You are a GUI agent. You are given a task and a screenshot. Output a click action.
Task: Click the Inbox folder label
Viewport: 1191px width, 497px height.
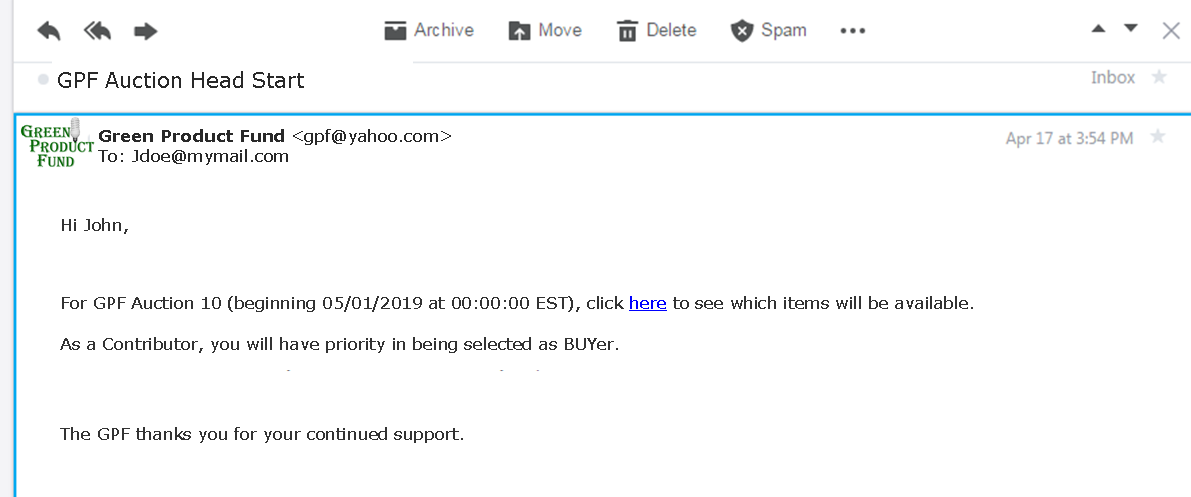point(1113,78)
